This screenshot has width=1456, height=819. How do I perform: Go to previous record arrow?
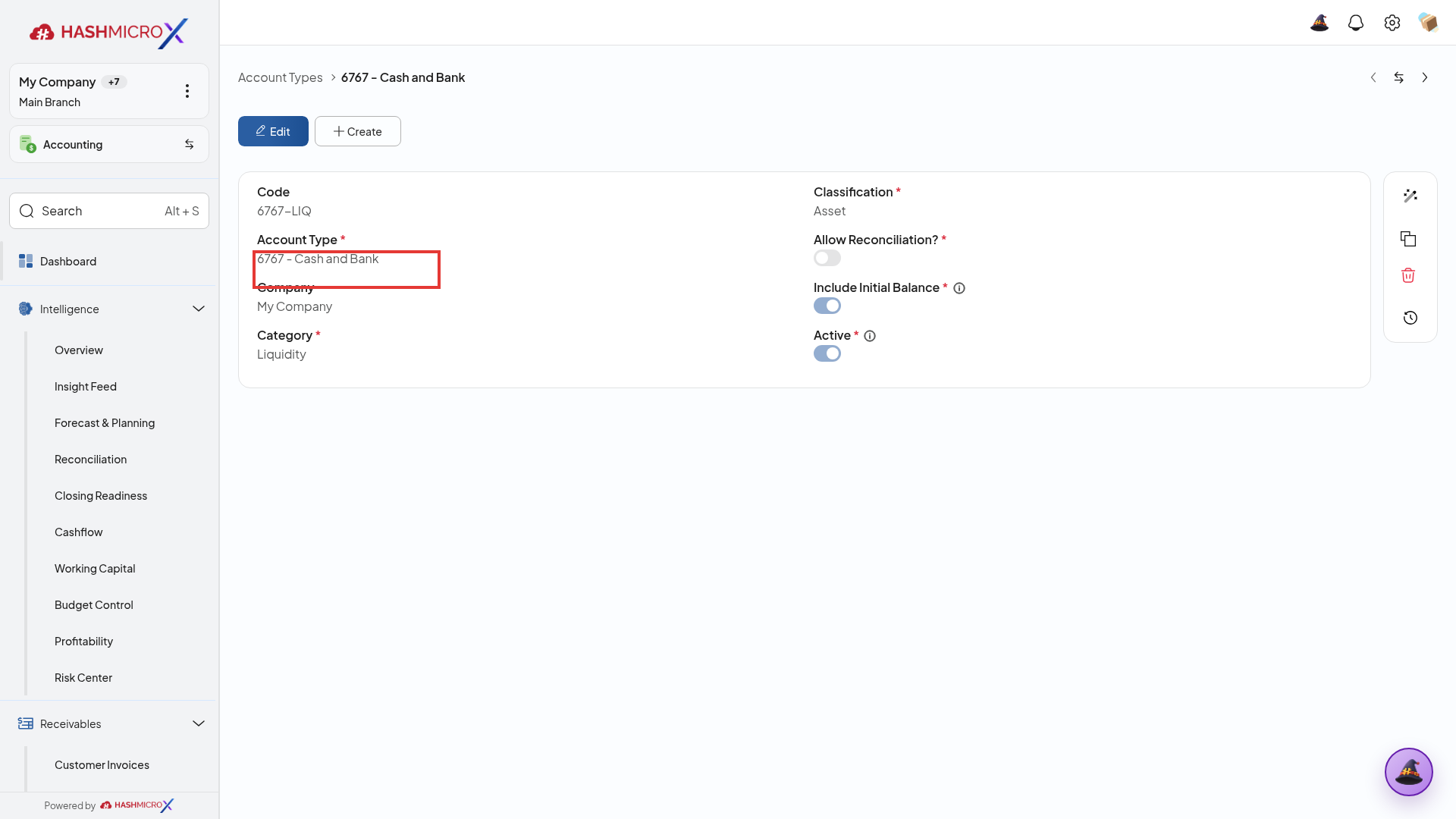(x=1373, y=77)
